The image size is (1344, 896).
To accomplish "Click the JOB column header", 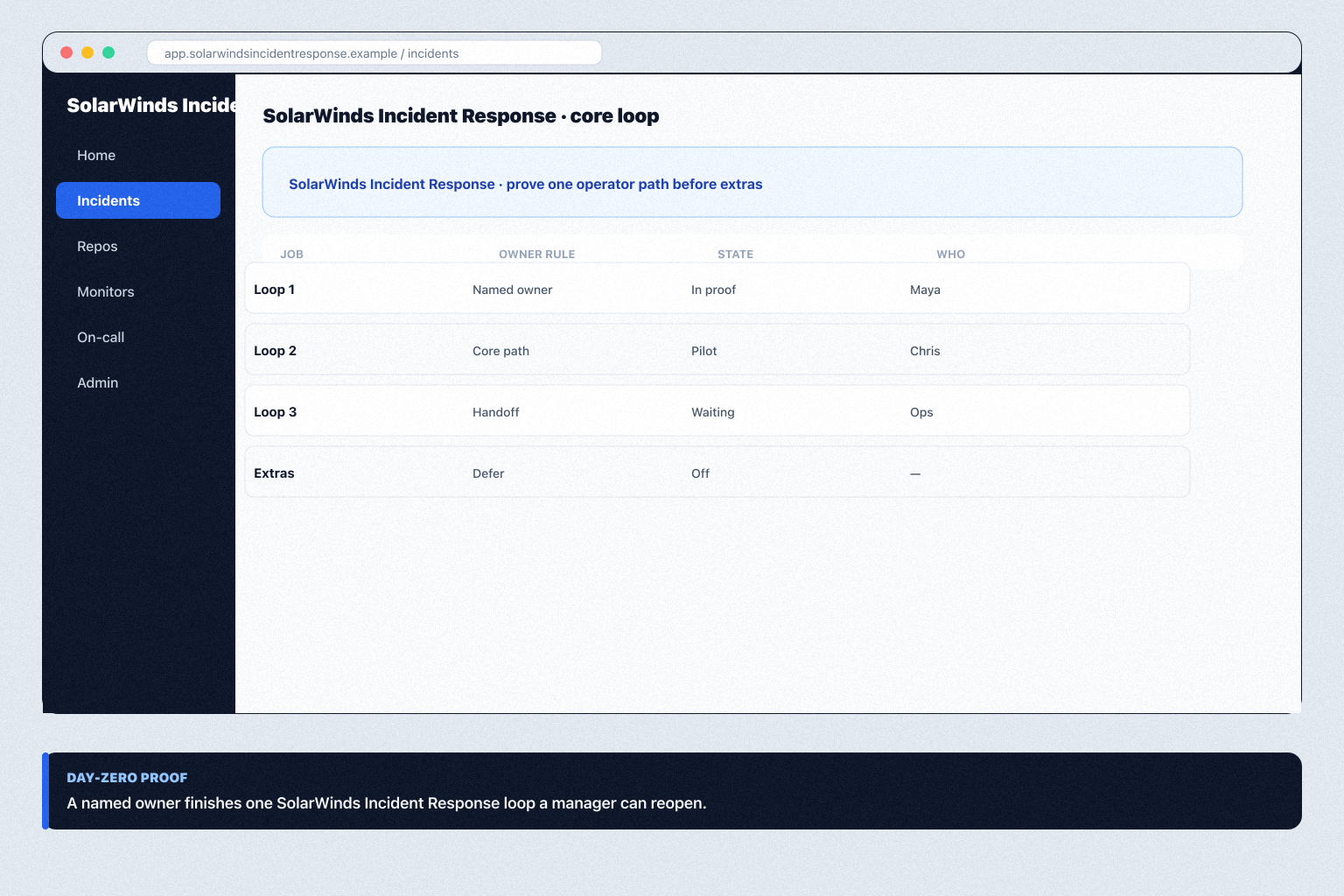I will tap(291, 255).
